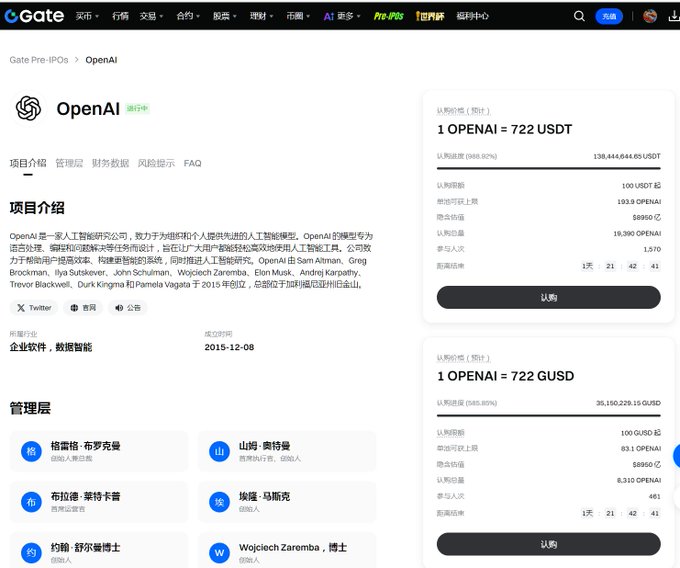Expand the 买币 dropdown menu

[x=87, y=16]
